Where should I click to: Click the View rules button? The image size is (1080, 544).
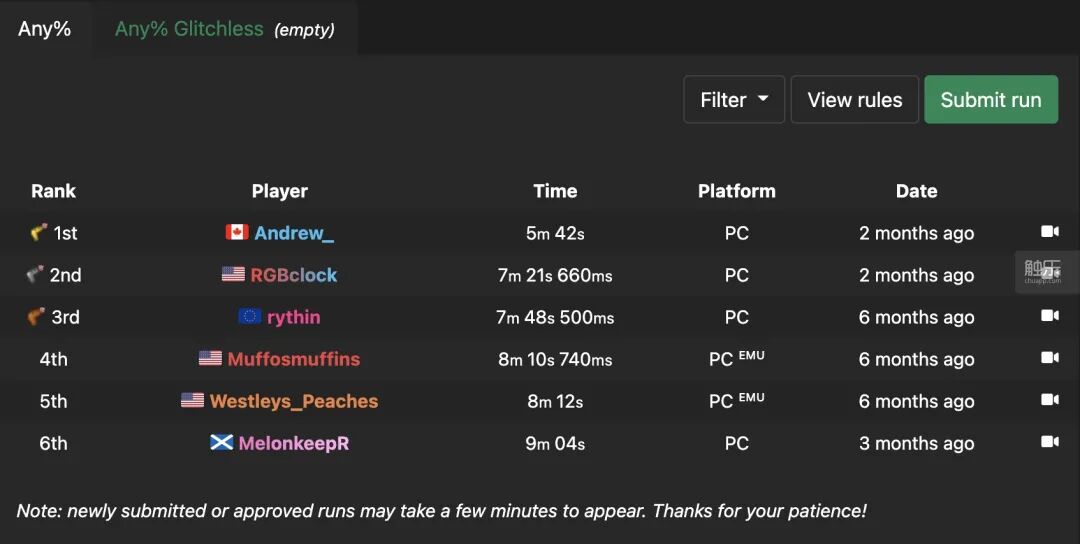point(854,100)
